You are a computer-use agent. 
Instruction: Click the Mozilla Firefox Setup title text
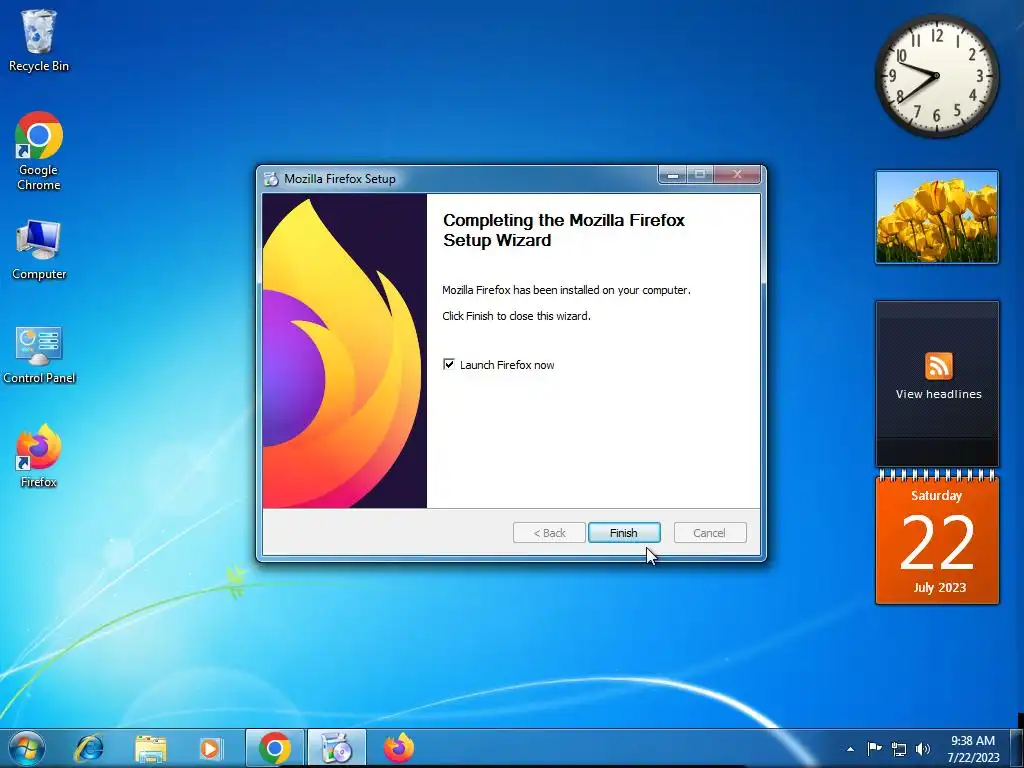coord(340,178)
